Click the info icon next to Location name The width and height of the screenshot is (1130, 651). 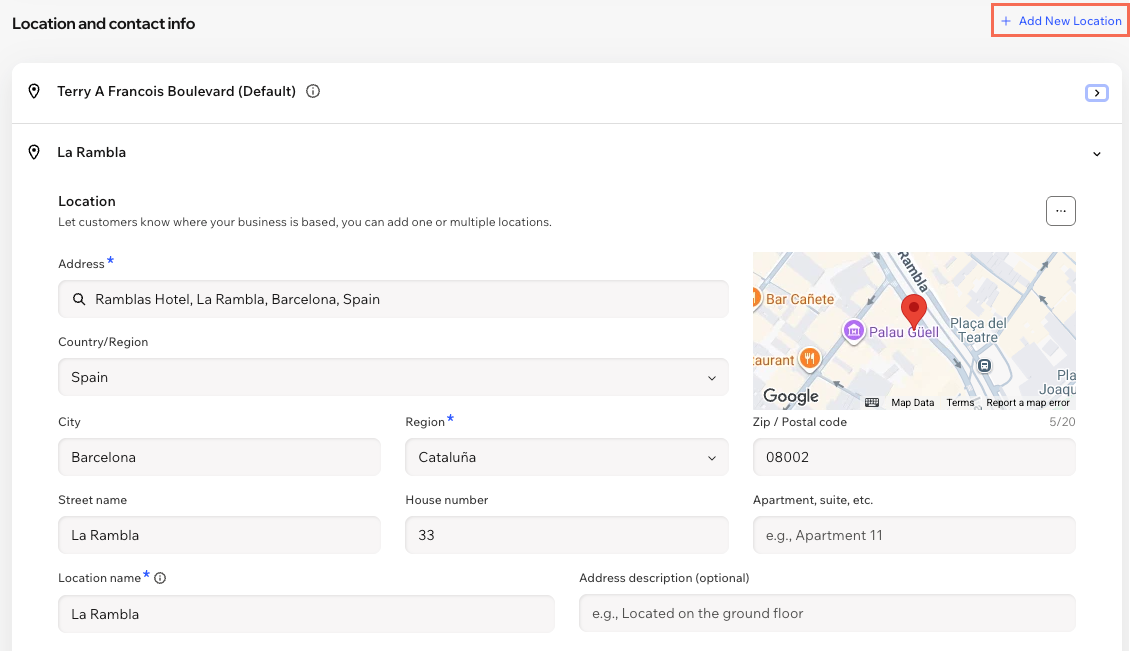pos(160,577)
